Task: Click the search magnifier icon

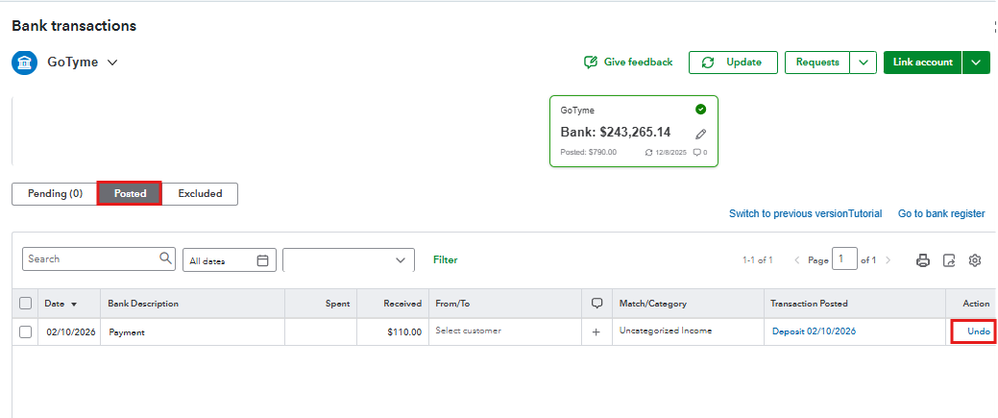Action: pyautogui.click(x=166, y=259)
